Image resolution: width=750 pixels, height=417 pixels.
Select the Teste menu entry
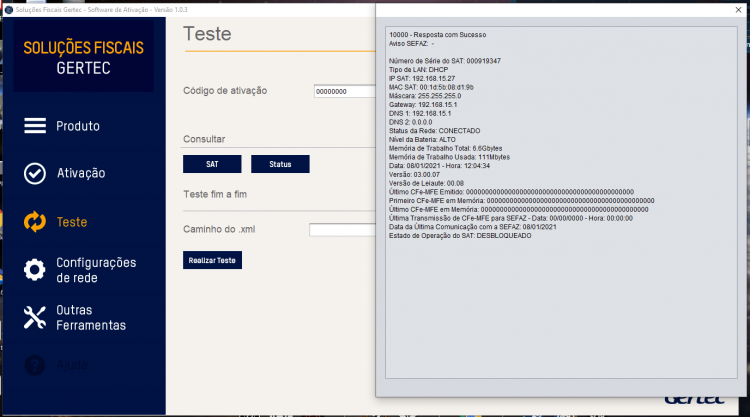pos(72,222)
